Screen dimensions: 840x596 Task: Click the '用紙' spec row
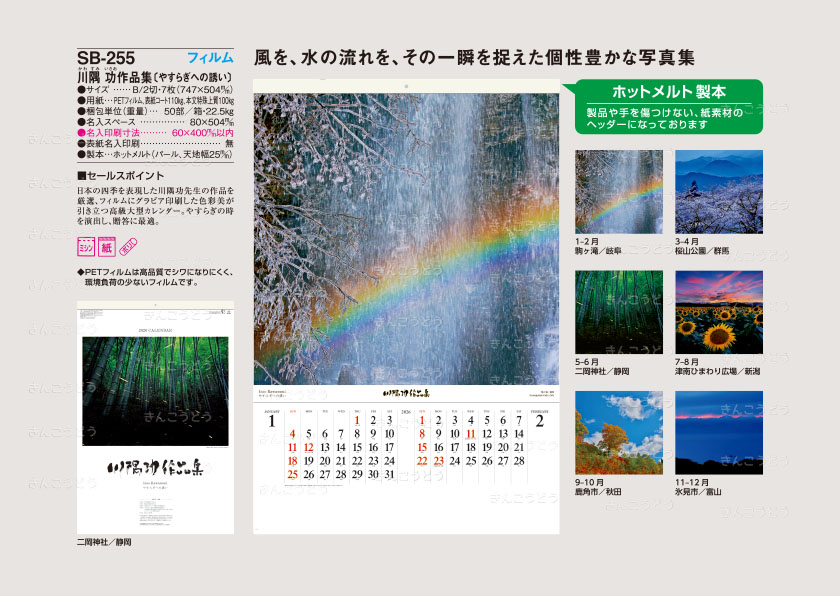[155, 100]
